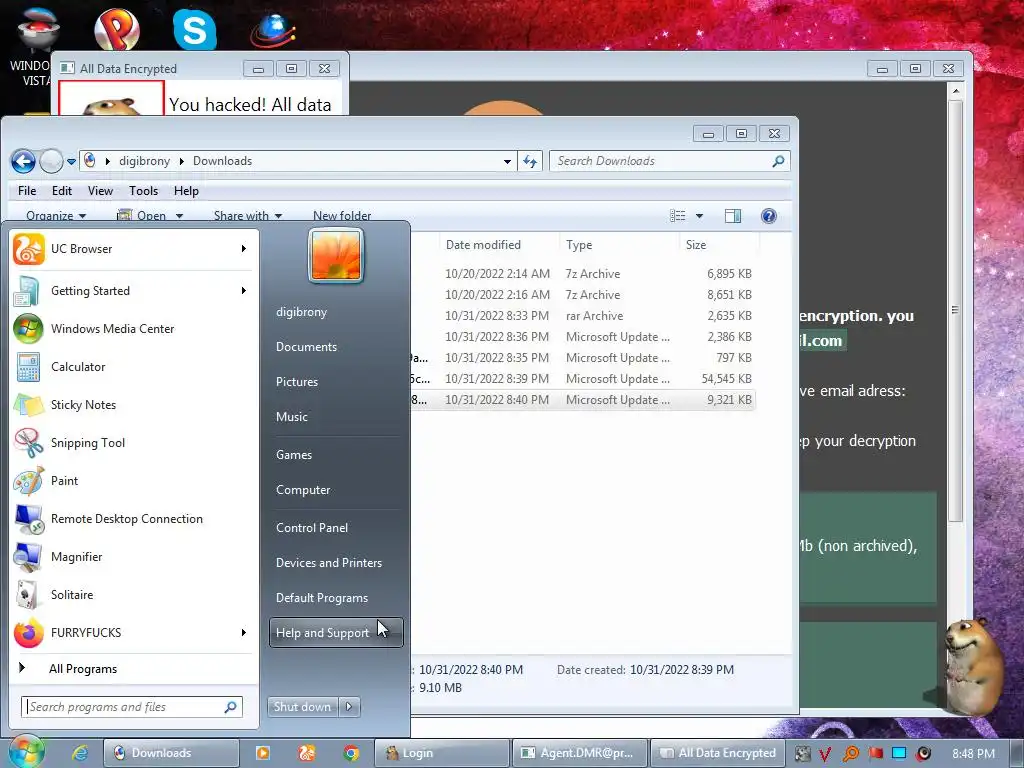1024x768 pixels.
Task: Select the rar Archive file row
Action: pos(583,316)
